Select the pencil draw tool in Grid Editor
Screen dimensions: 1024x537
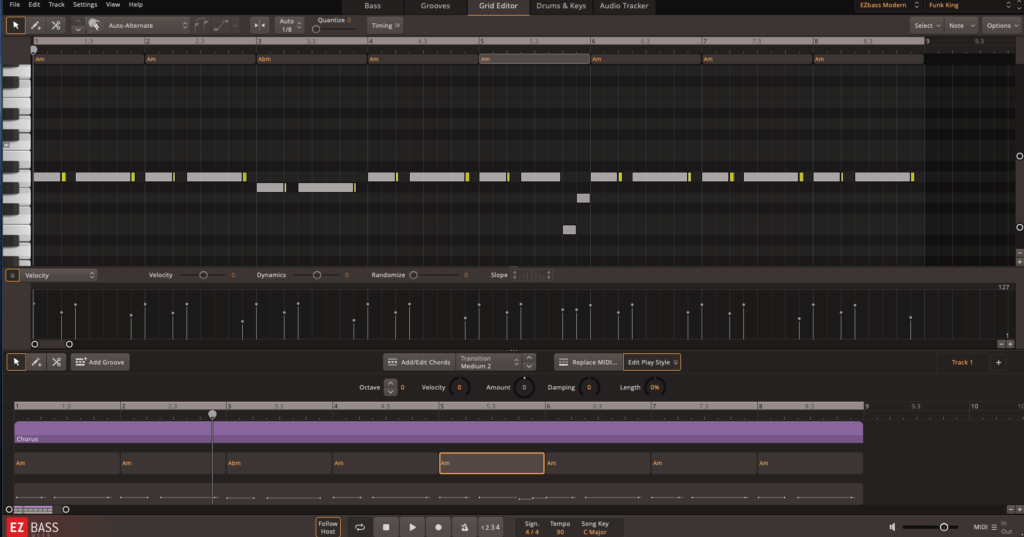pyautogui.click(x=36, y=25)
